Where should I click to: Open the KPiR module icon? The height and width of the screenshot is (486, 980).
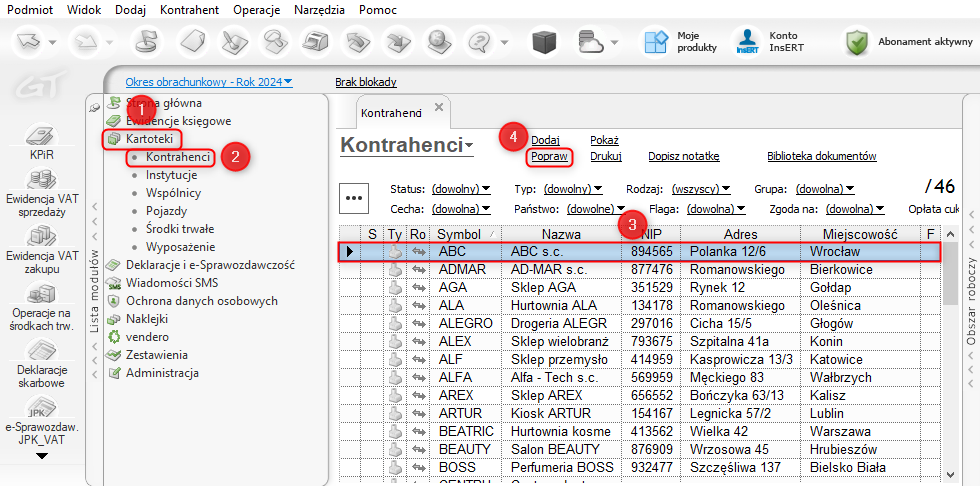pos(41,136)
